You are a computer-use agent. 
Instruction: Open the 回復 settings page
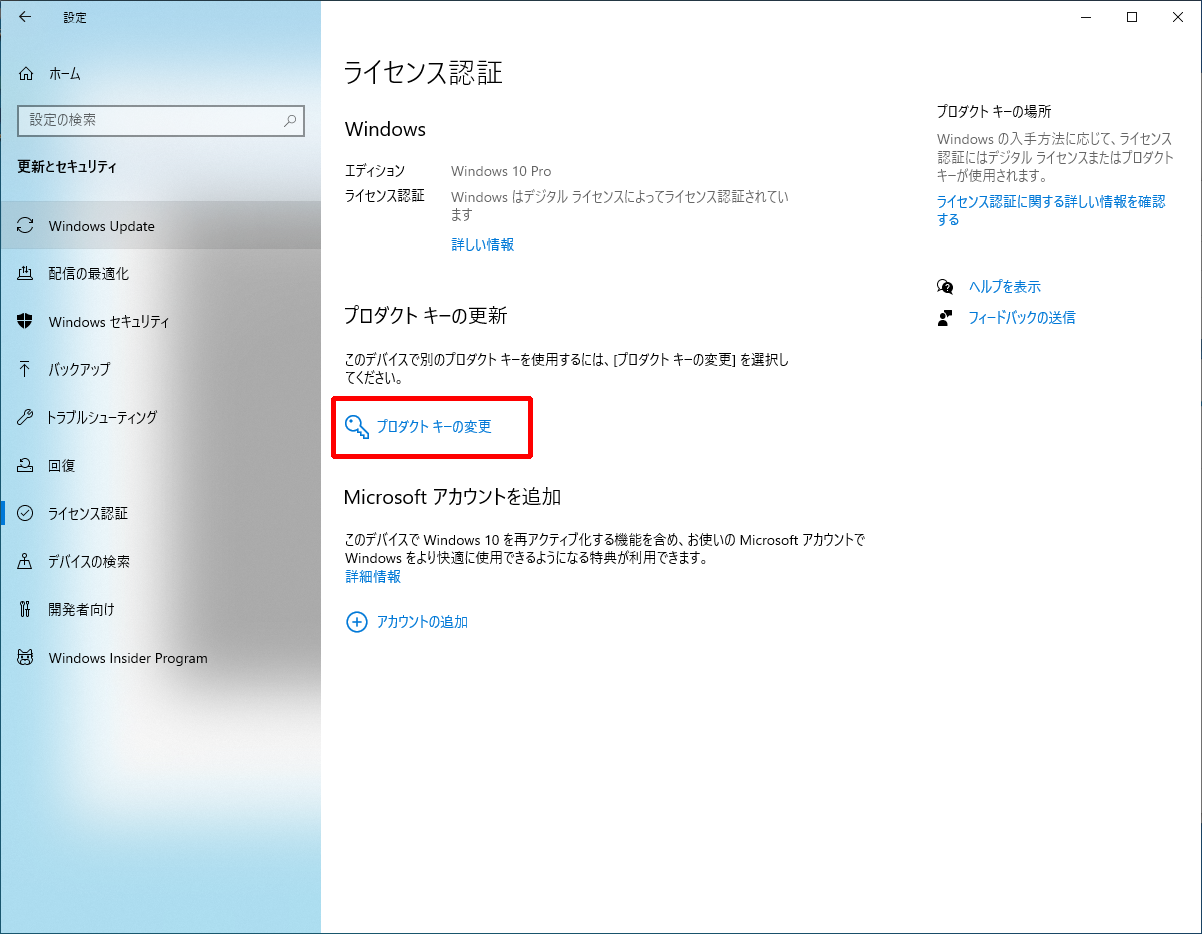tap(160, 465)
